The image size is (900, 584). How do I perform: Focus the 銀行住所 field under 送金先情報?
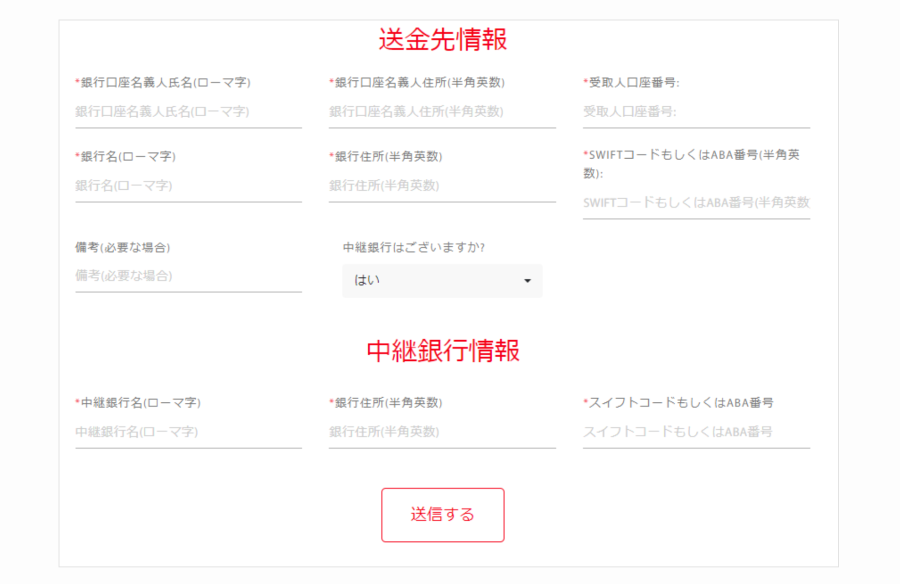(442, 186)
